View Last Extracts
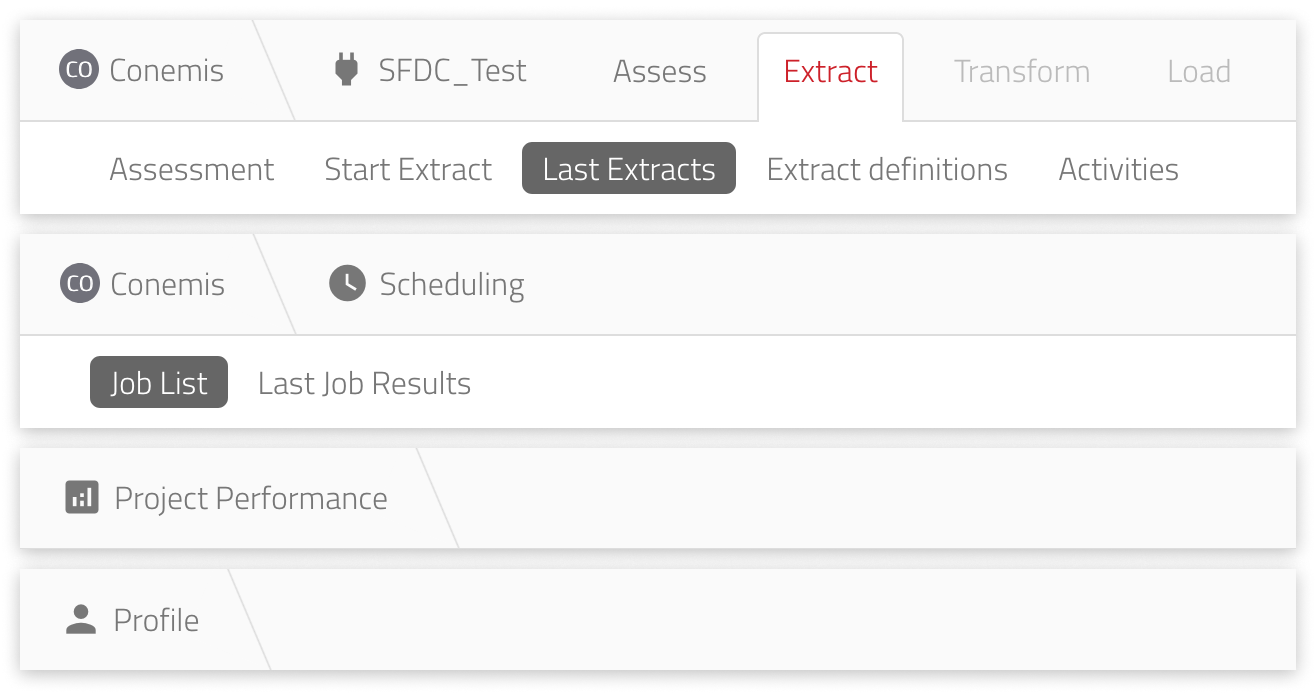 [x=628, y=168]
